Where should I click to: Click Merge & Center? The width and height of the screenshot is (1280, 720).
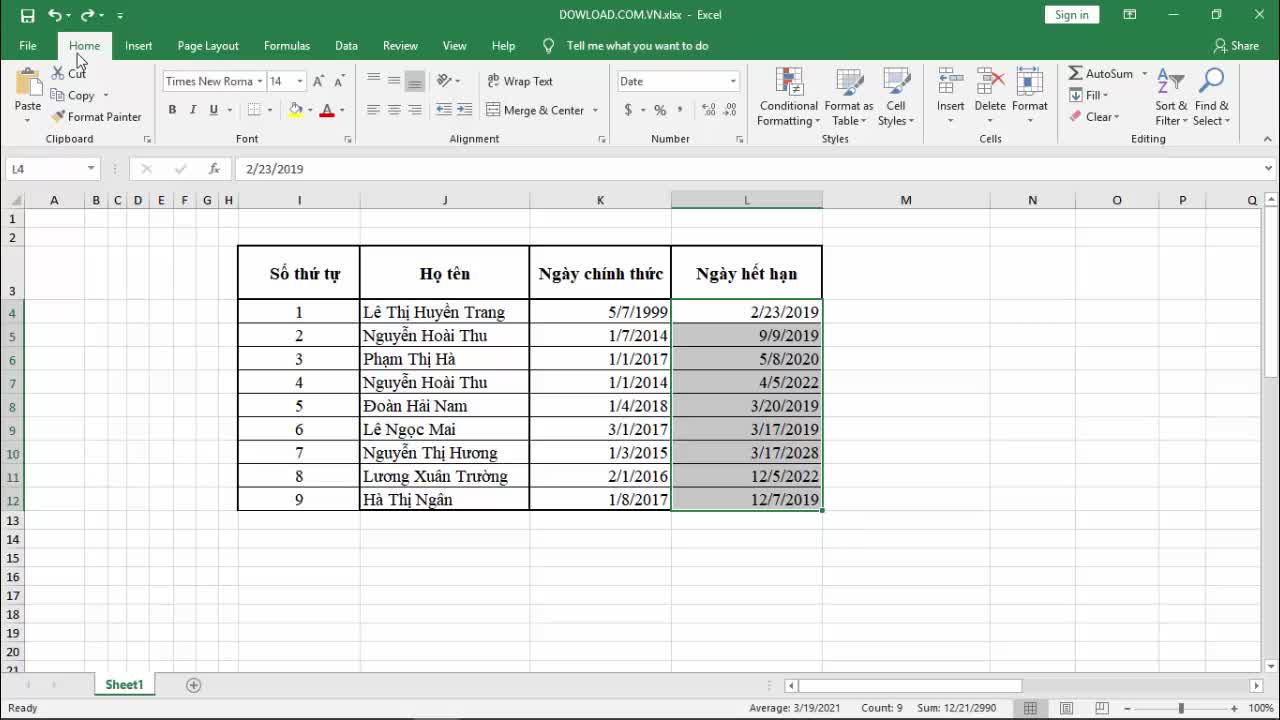click(x=535, y=110)
